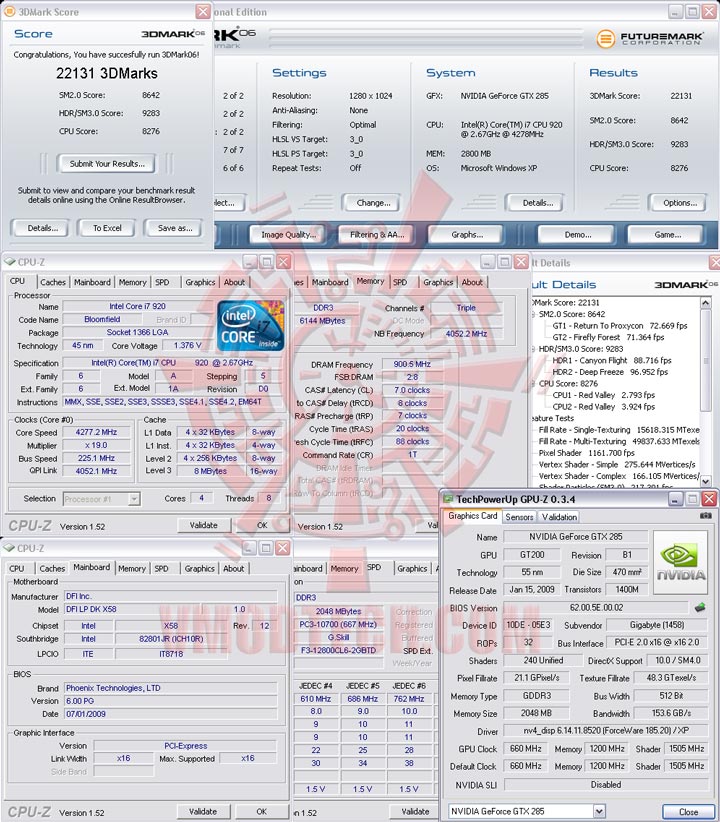Click OK in bottom CPU-Z Mainboard window
Image resolution: width=720 pixels, height=822 pixels.
point(262,811)
